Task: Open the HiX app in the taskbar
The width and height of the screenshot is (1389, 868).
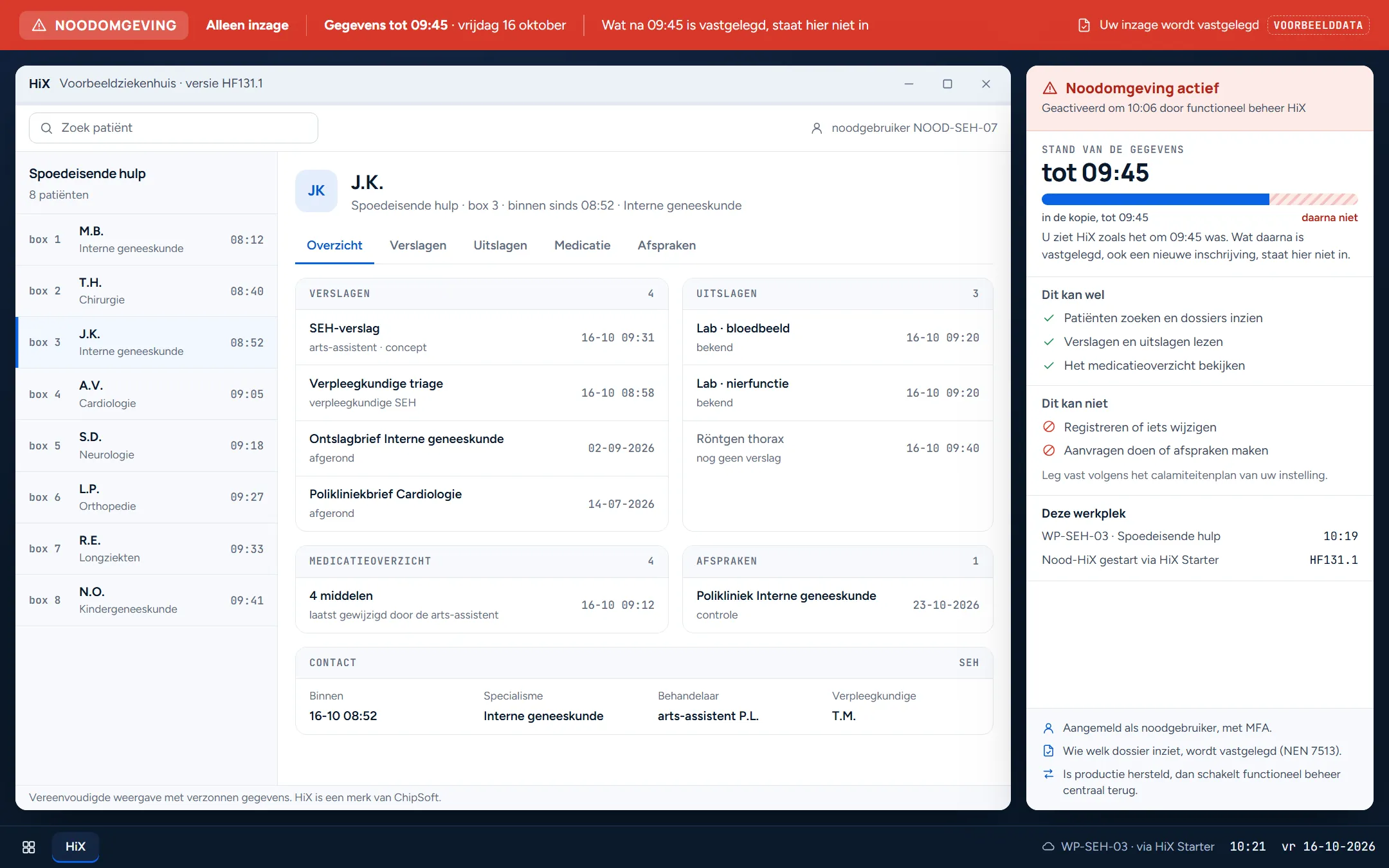Action: tap(75, 846)
